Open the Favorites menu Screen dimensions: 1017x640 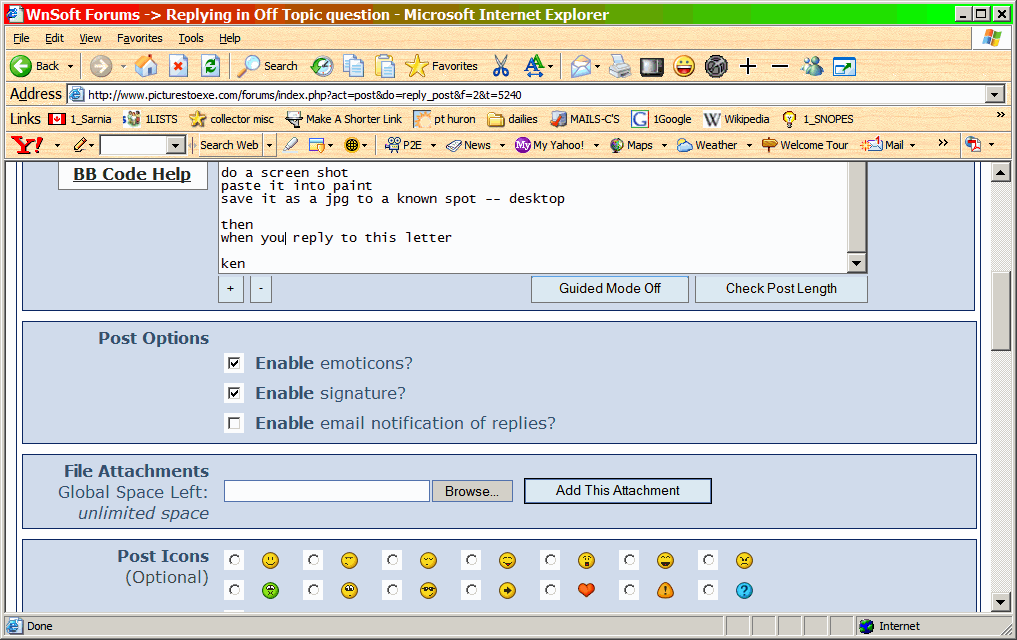pyautogui.click(x=139, y=38)
